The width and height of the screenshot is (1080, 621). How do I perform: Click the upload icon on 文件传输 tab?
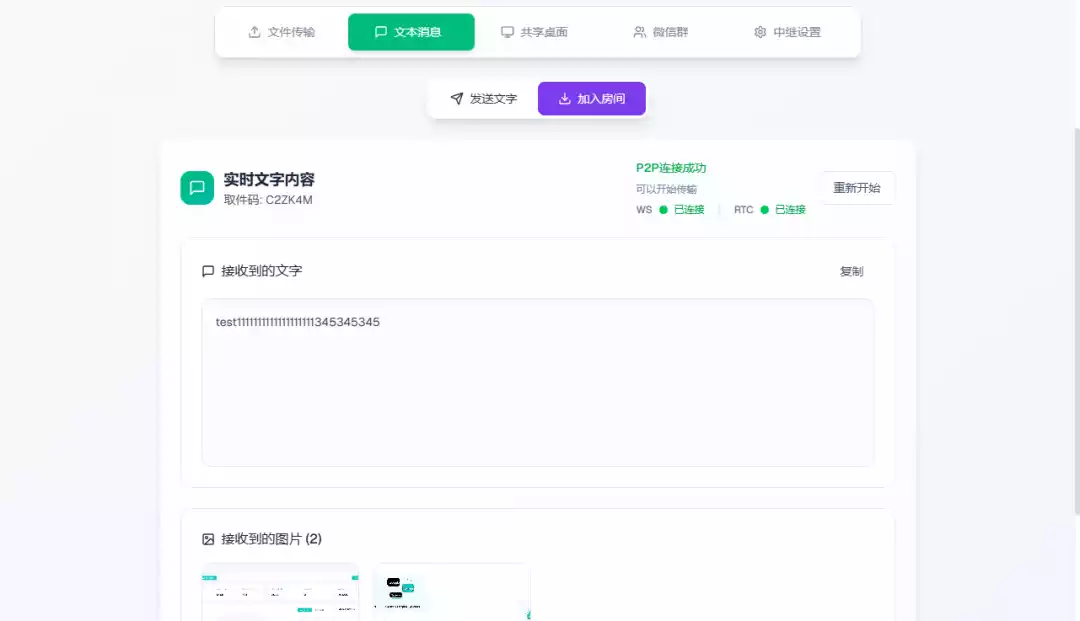(x=254, y=31)
